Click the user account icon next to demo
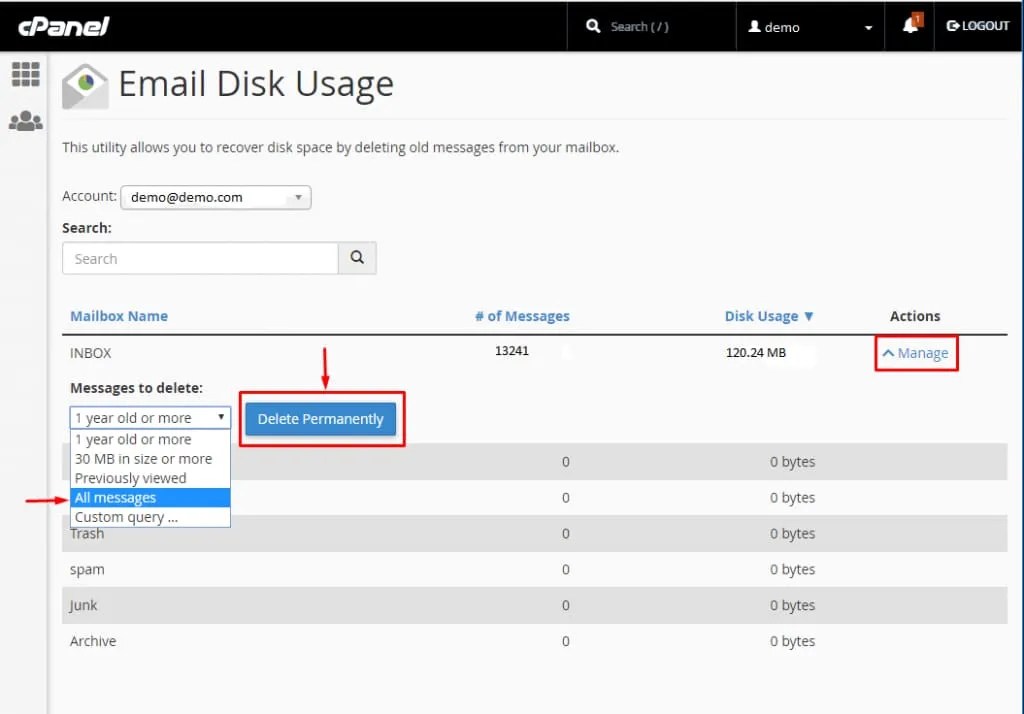 point(753,27)
